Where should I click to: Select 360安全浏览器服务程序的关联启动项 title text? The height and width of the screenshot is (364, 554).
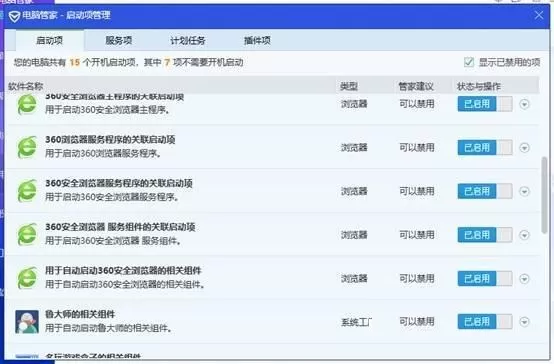coord(119,183)
